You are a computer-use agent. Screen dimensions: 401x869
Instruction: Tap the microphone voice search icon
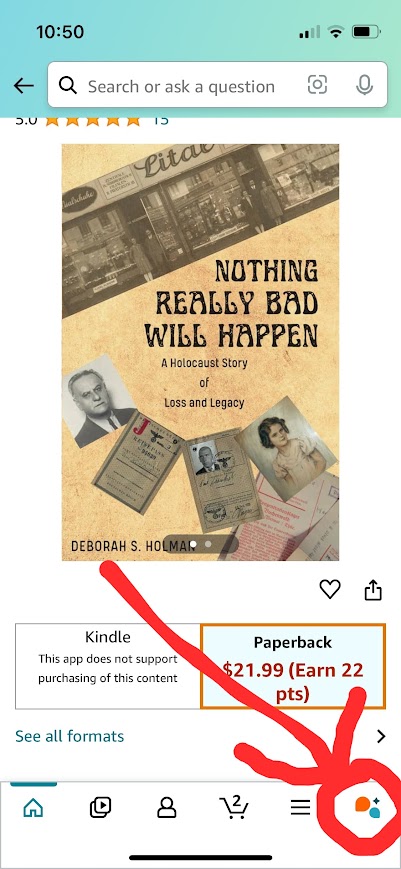pyautogui.click(x=364, y=85)
